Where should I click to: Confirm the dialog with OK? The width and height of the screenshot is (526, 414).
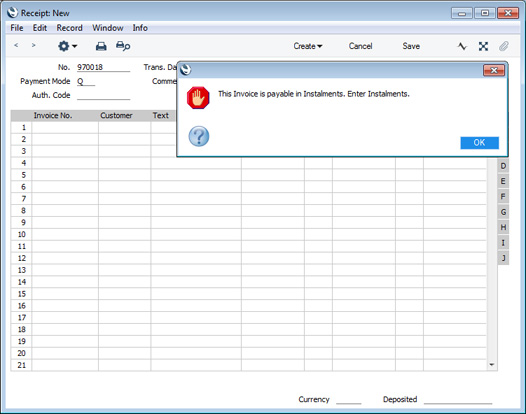pyautogui.click(x=479, y=143)
